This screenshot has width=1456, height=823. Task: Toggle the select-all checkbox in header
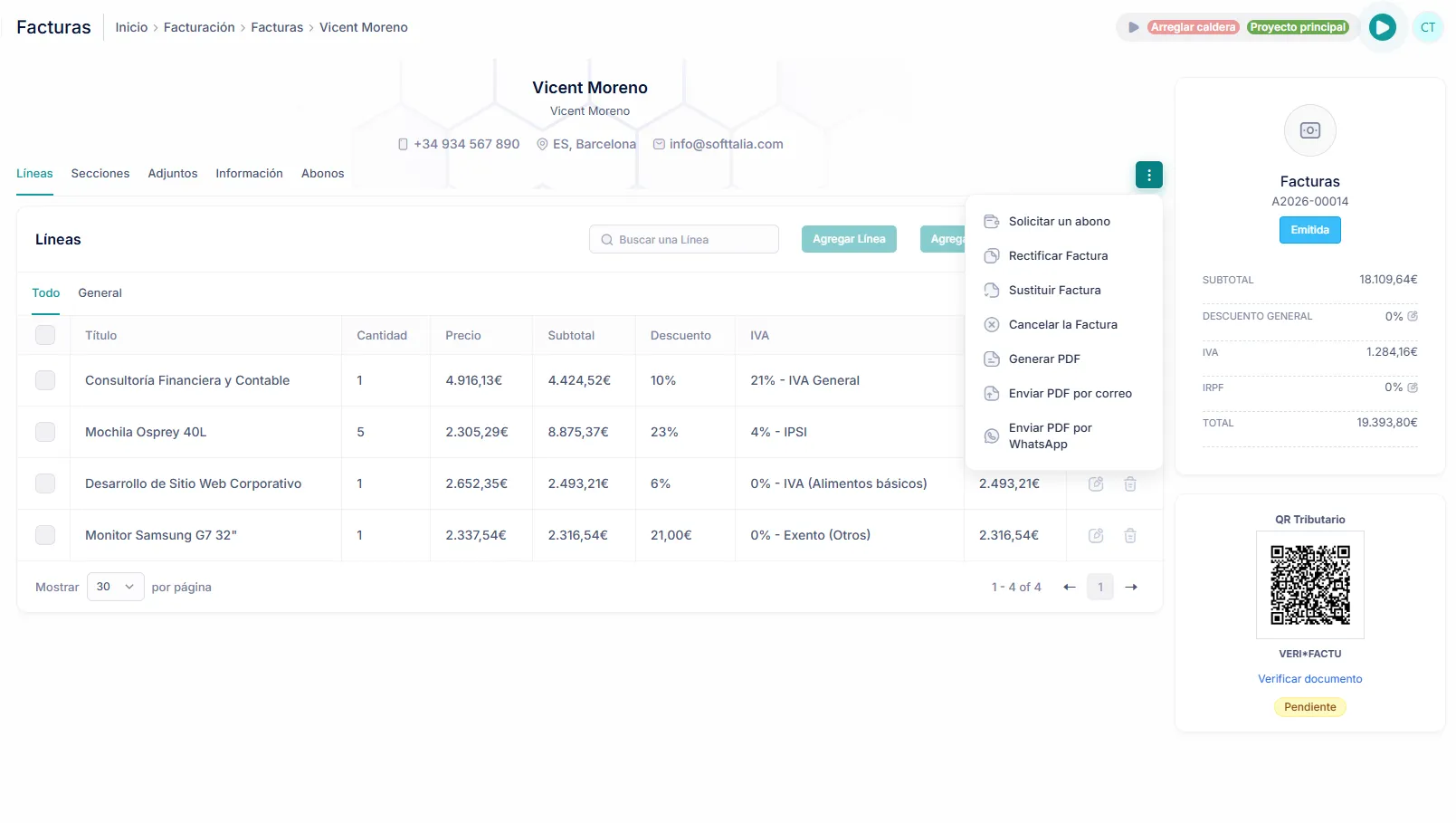coord(45,336)
